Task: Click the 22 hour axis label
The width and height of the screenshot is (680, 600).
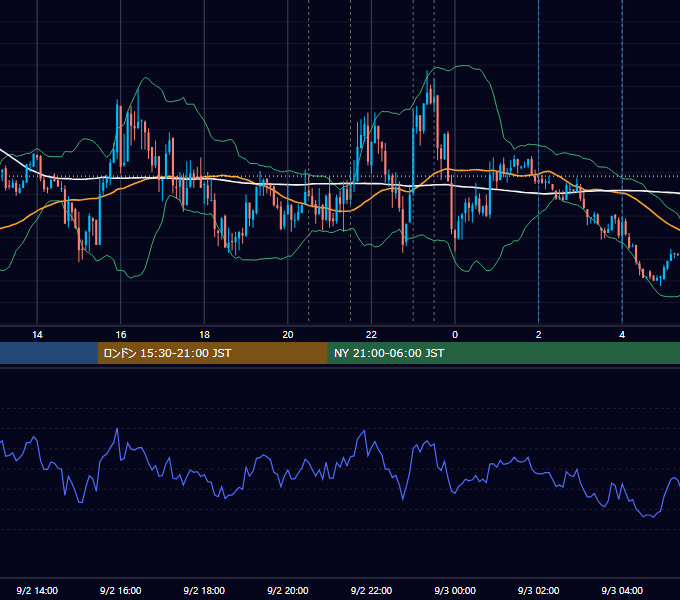Action: [x=371, y=335]
